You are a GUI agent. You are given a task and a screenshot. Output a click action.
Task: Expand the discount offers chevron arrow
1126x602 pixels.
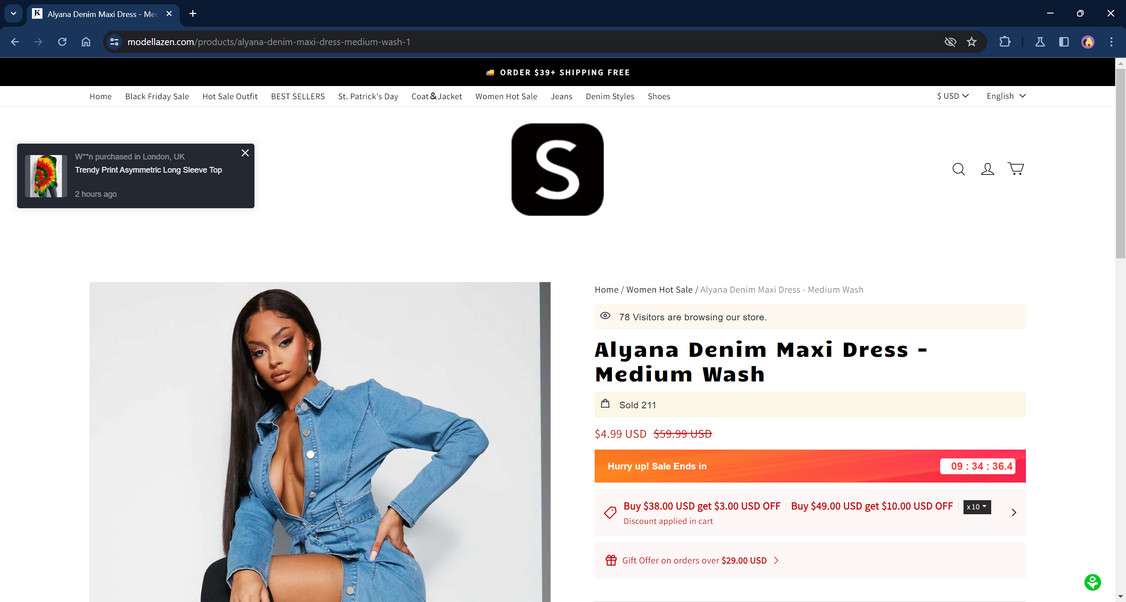point(1013,512)
